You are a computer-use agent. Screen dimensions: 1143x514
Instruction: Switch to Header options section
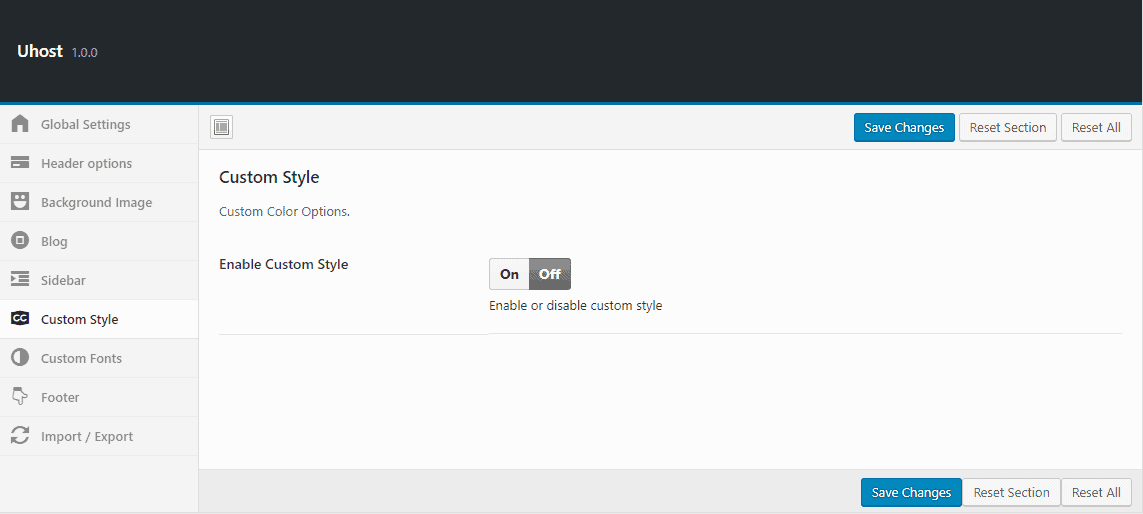(86, 164)
